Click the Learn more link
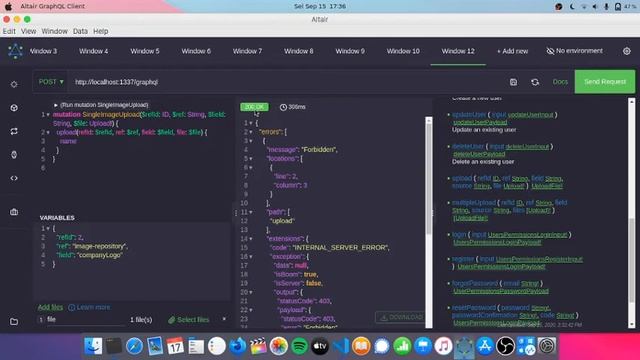The height and width of the screenshot is (360, 640). tap(89, 307)
